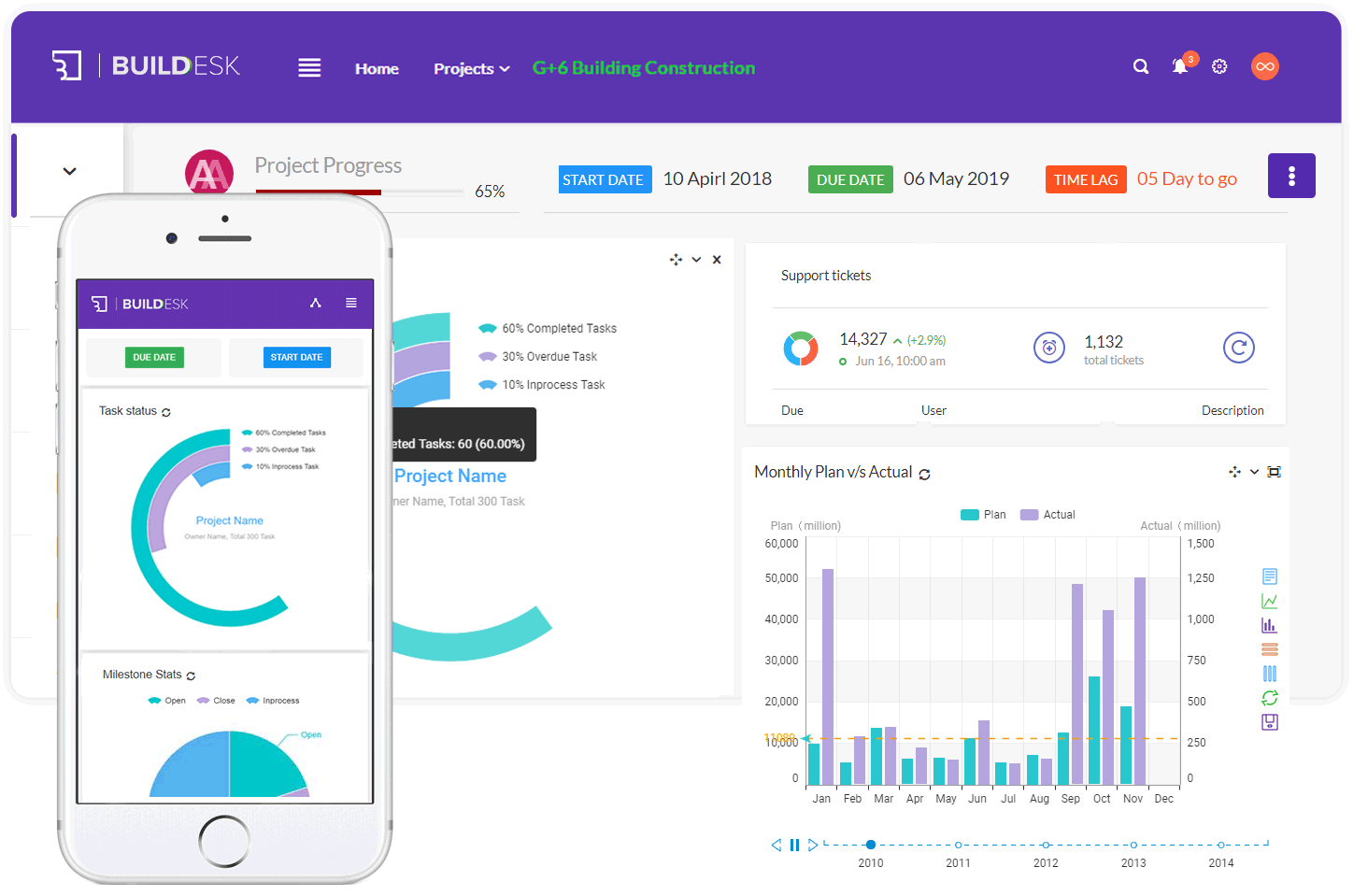1368x896 pixels.
Task: Collapse the task status panel chevron
Action: tap(696, 260)
